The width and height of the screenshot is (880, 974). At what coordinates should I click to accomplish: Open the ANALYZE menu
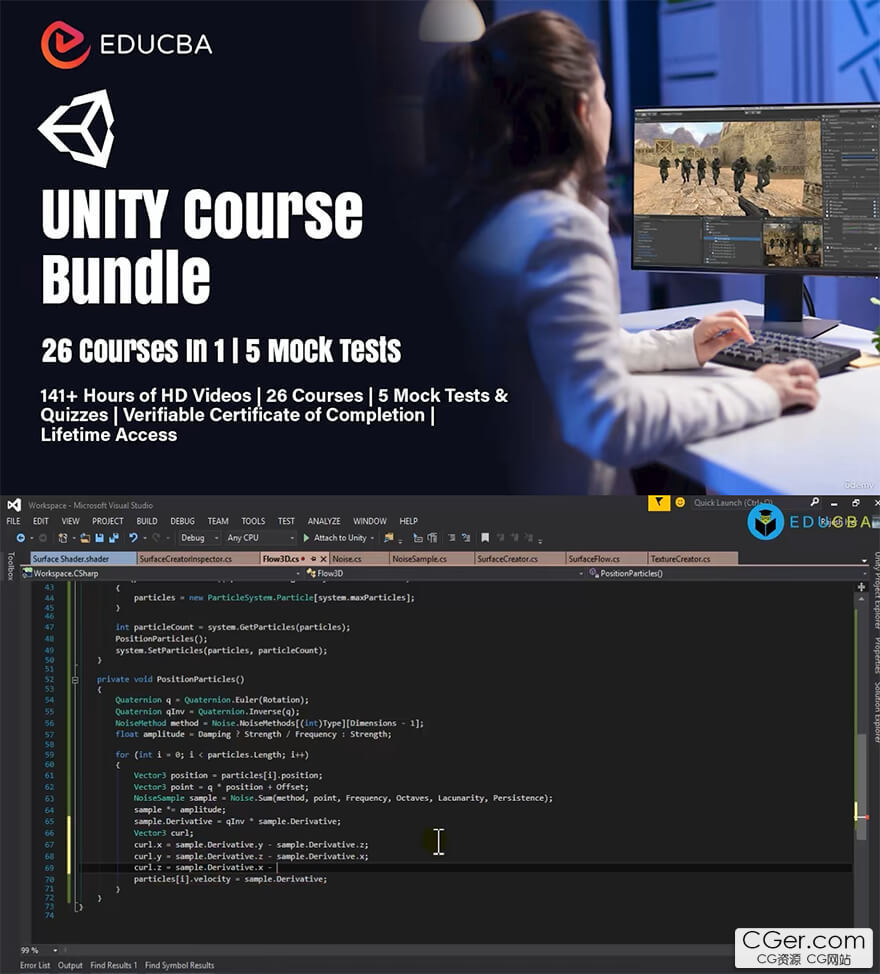click(x=324, y=521)
